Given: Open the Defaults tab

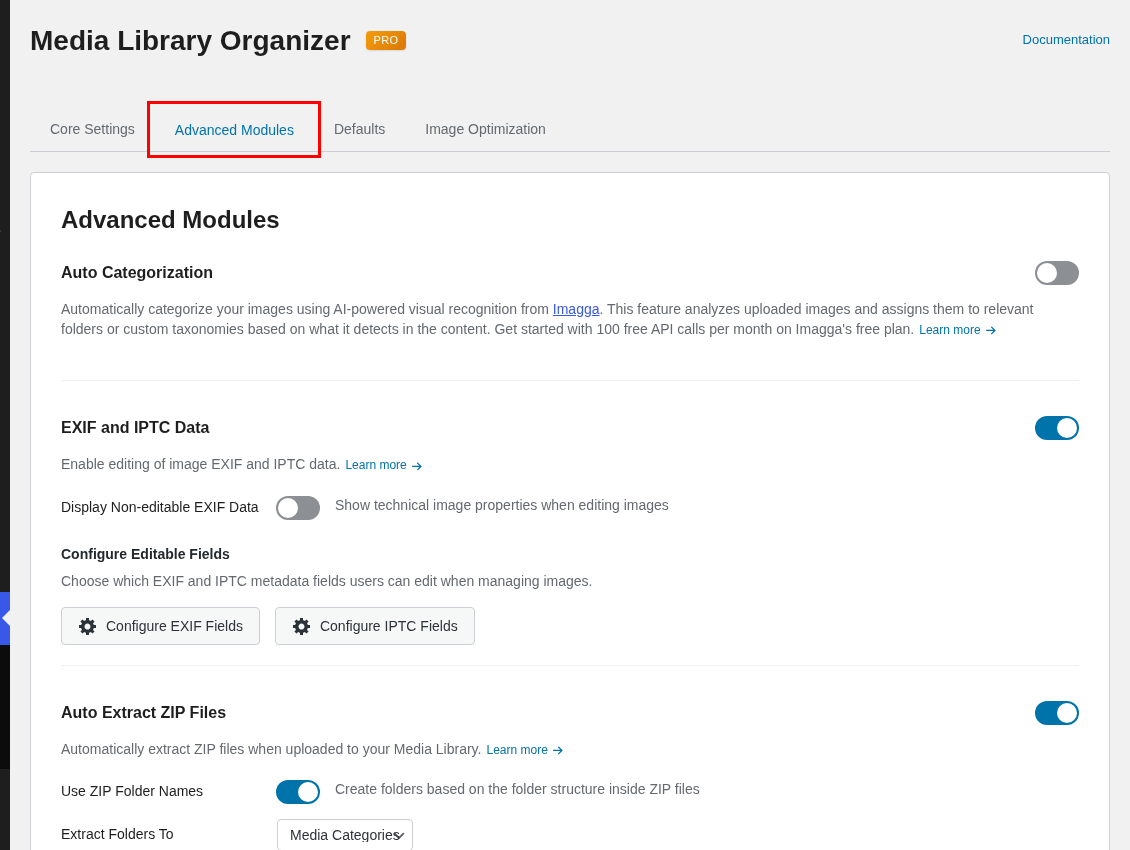Looking at the screenshot, I should 359,129.
